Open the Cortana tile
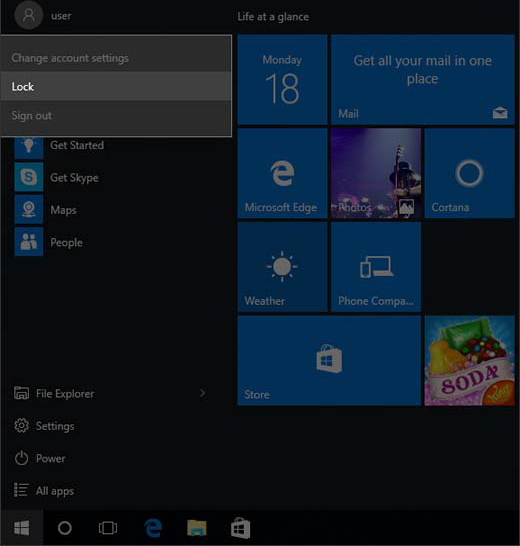This screenshot has height=546, width=520. tap(469, 173)
